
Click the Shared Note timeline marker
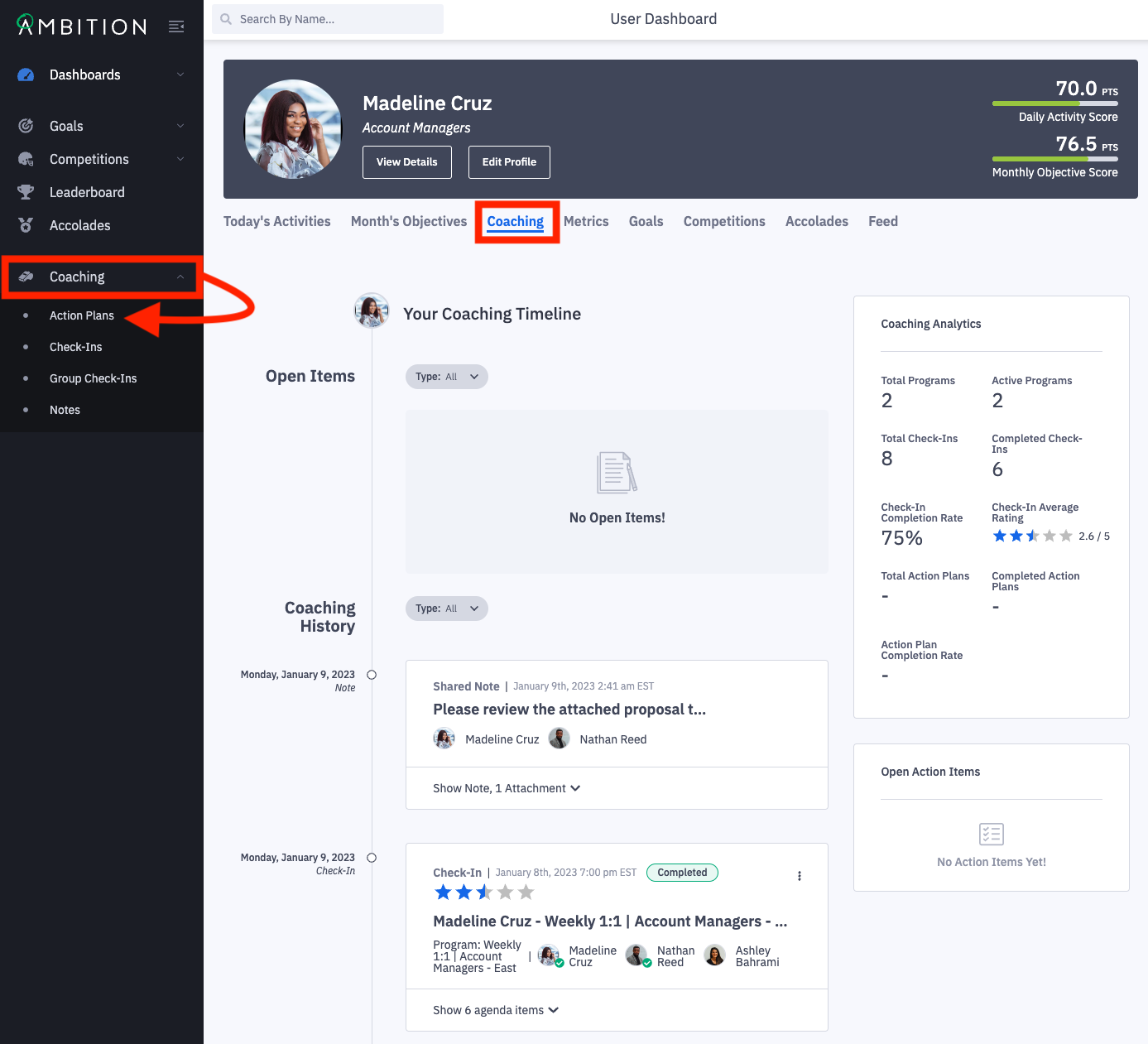[x=372, y=675]
